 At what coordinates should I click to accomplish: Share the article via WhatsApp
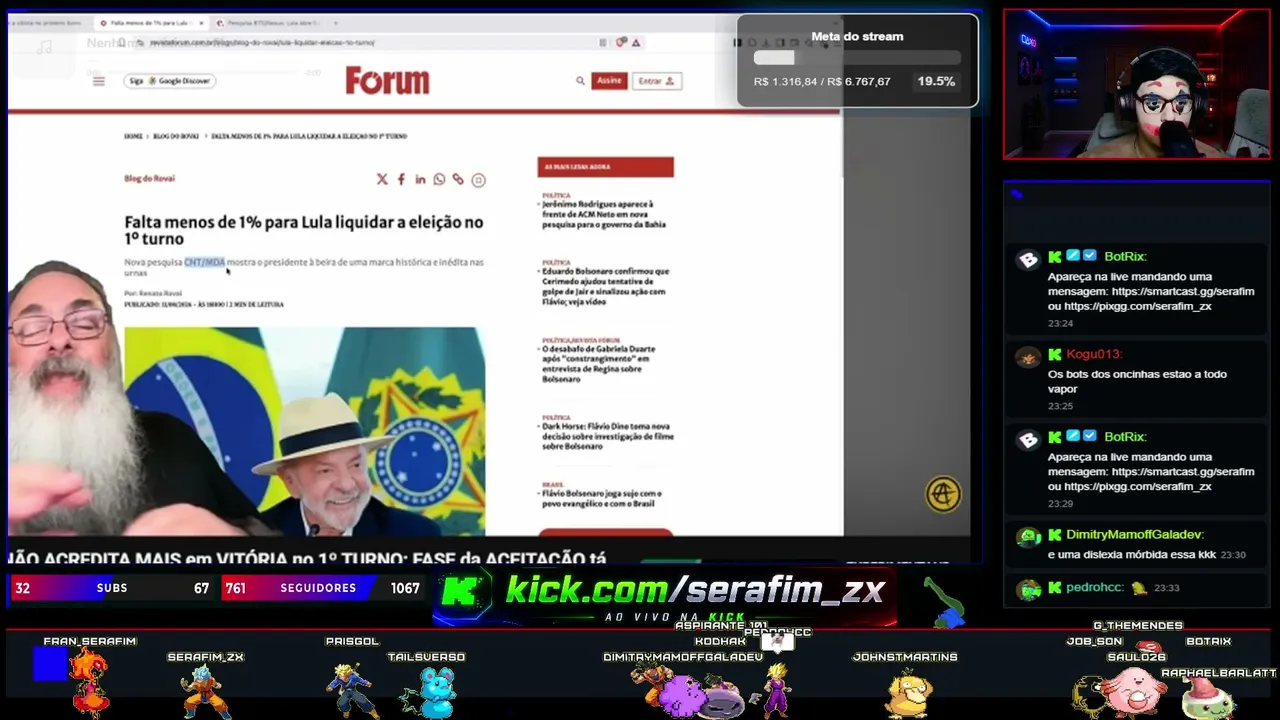pos(439,180)
